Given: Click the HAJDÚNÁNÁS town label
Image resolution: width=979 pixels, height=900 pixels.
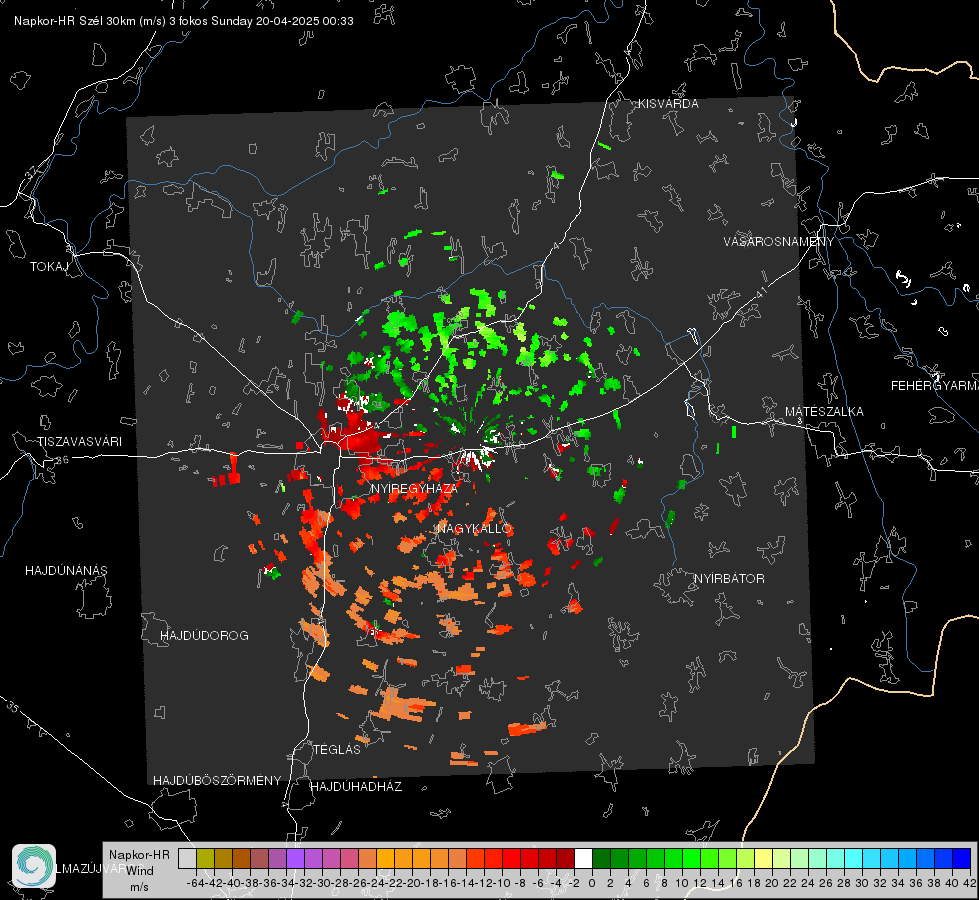Looking at the screenshot, I should pyautogui.click(x=66, y=571).
